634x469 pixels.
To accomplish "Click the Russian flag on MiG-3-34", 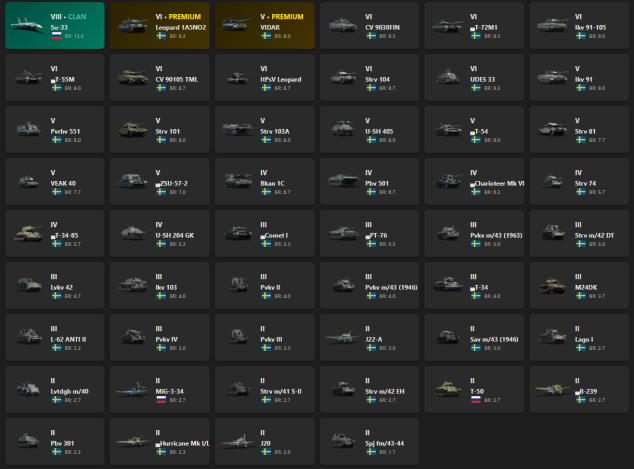I will (x=161, y=399).
